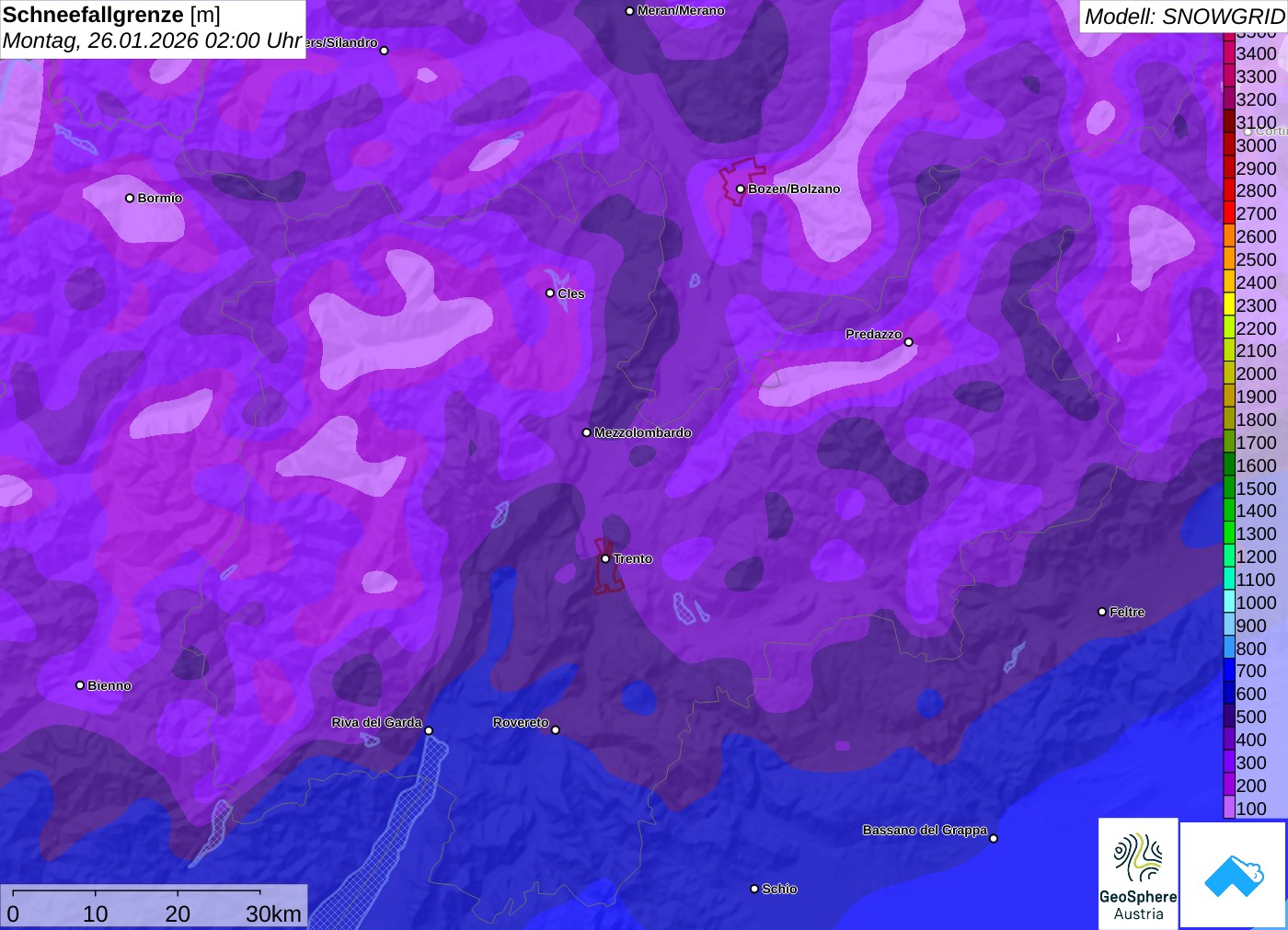The height and width of the screenshot is (930, 1288).
Task: Select the 2300 yellow legend swatch
Action: (x=1229, y=304)
